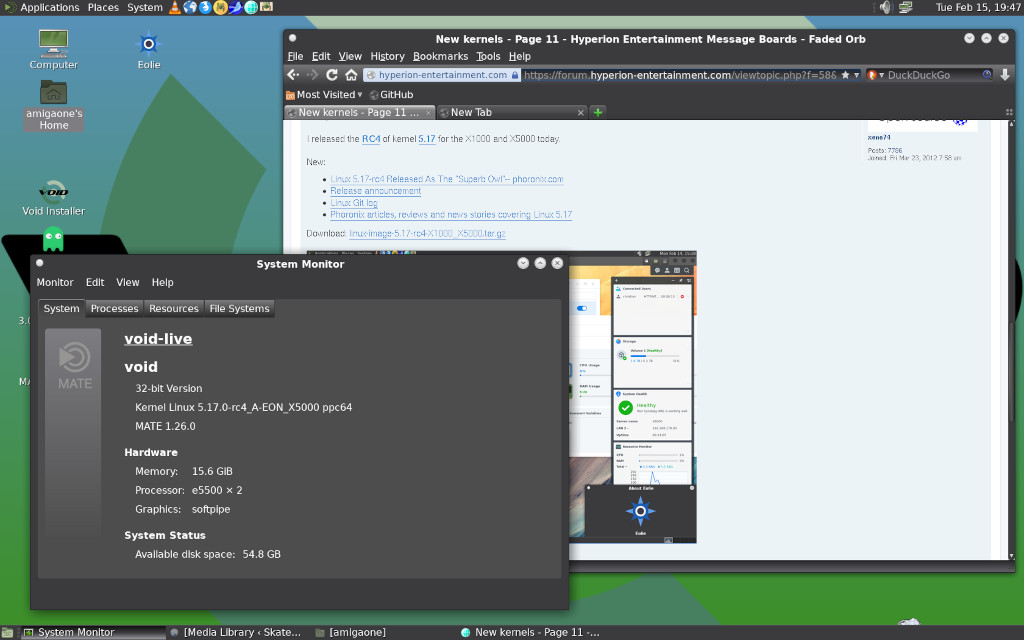This screenshot has width=1024, height=640.
Task: Bookmark this page with the star icon
Action: 845,75
